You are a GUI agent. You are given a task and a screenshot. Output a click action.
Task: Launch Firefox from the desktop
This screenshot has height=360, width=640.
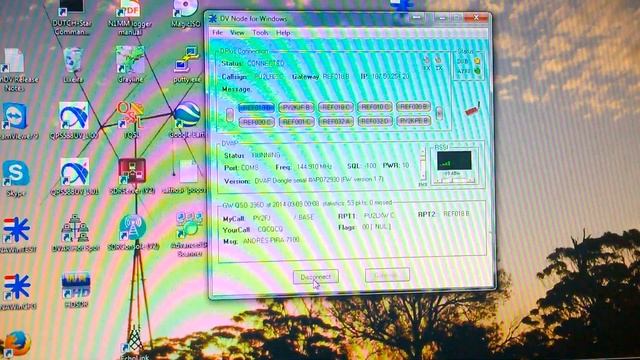pyautogui.click(x=16, y=344)
